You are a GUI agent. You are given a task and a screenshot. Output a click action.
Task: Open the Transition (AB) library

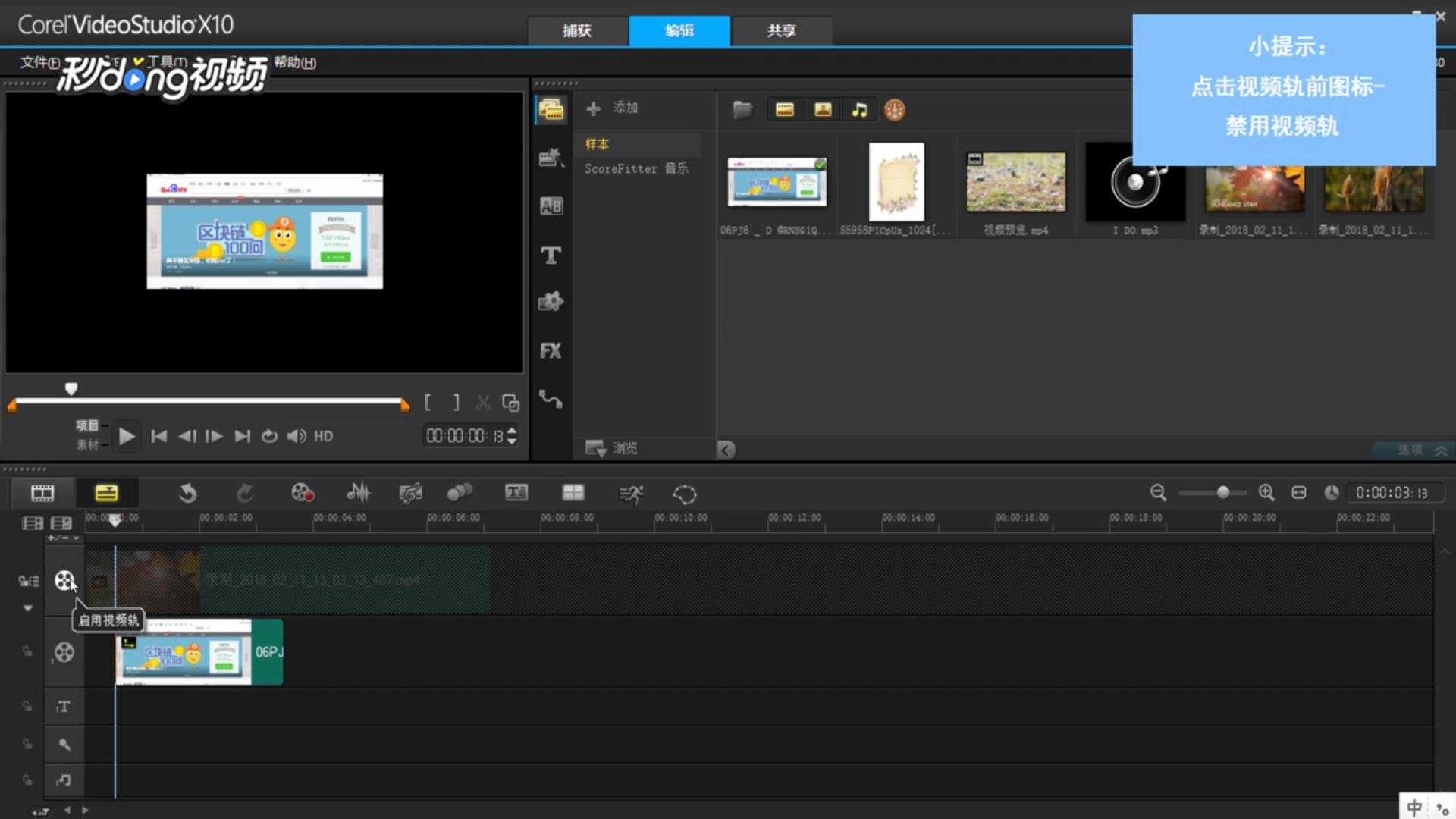coord(551,206)
